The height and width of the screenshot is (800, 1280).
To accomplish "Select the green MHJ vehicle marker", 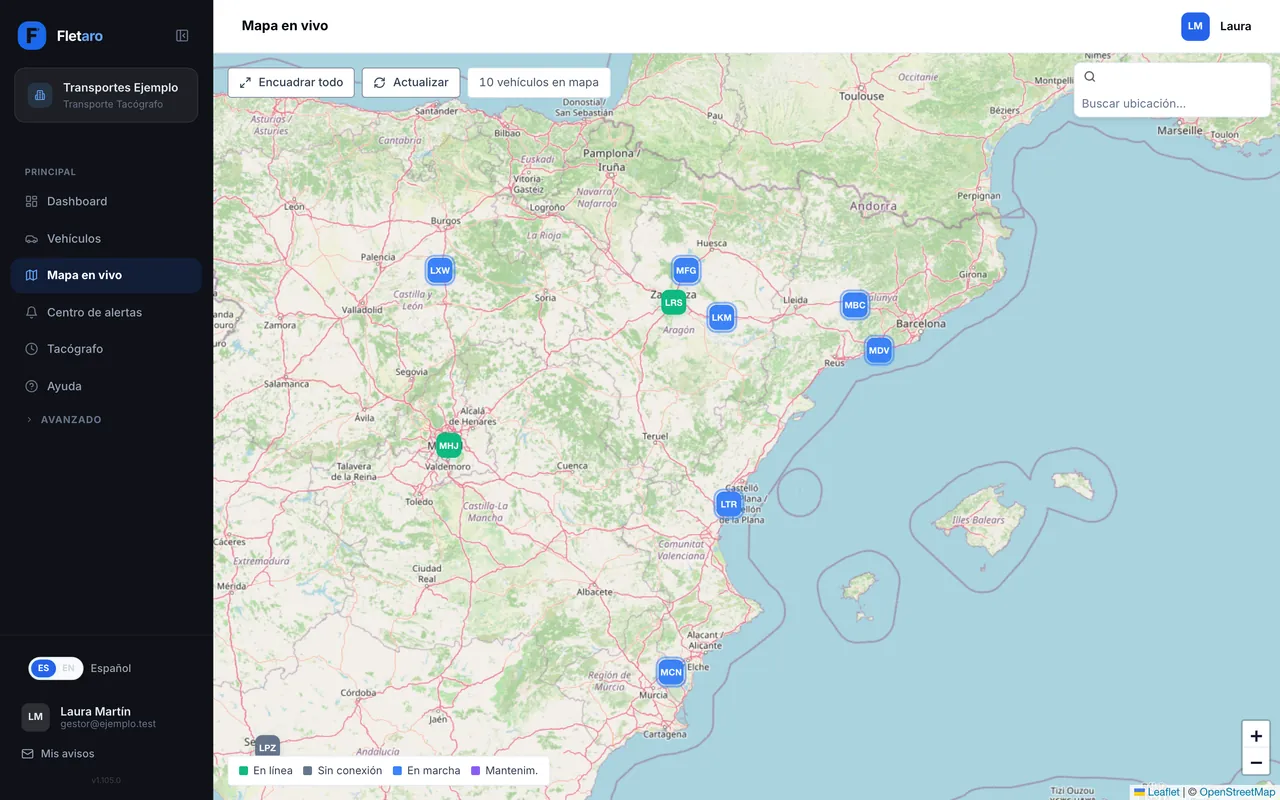I will pyautogui.click(x=449, y=445).
